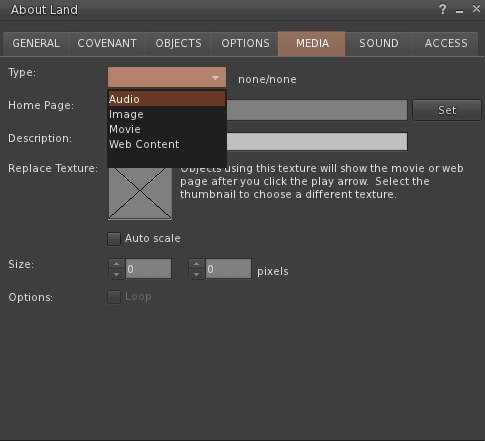The image size is (485, 441).
Task: Open the COVENANT tab
Action: tap(107, 43)
